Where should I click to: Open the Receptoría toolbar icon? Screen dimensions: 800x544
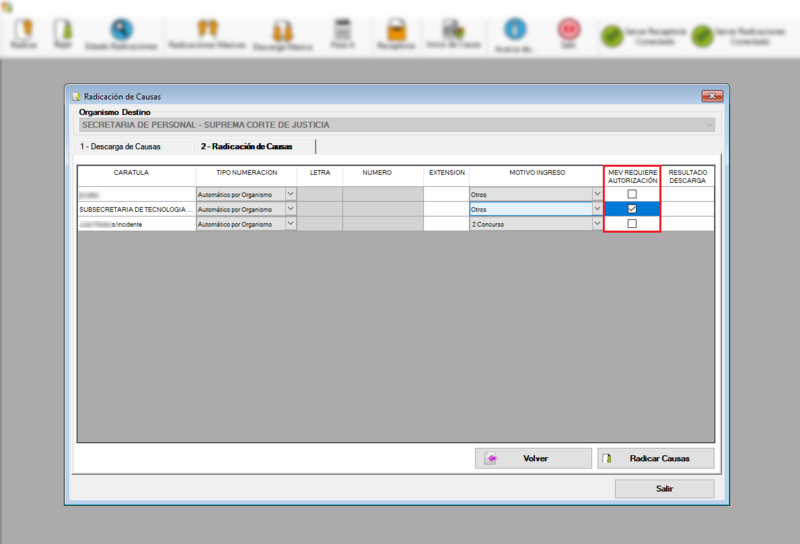[x=396, y=30]
